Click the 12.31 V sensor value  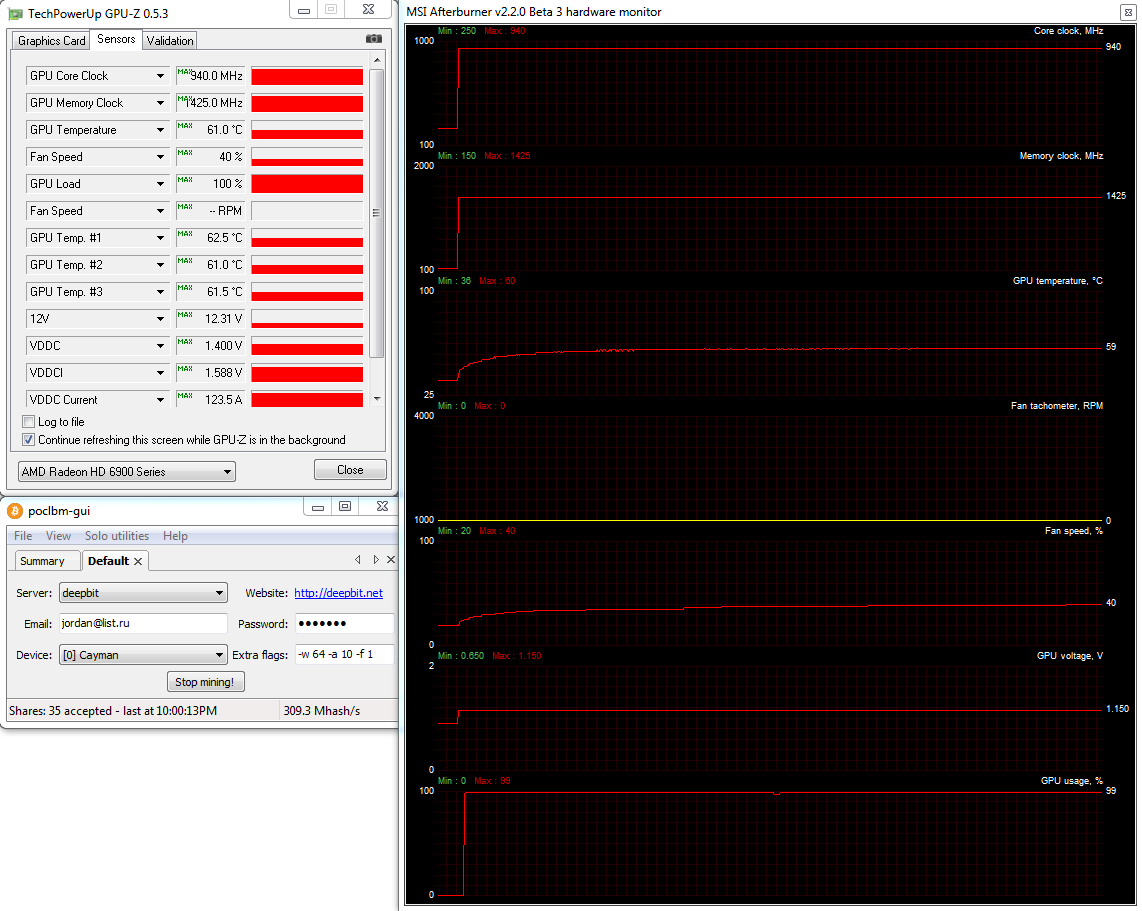224,318
